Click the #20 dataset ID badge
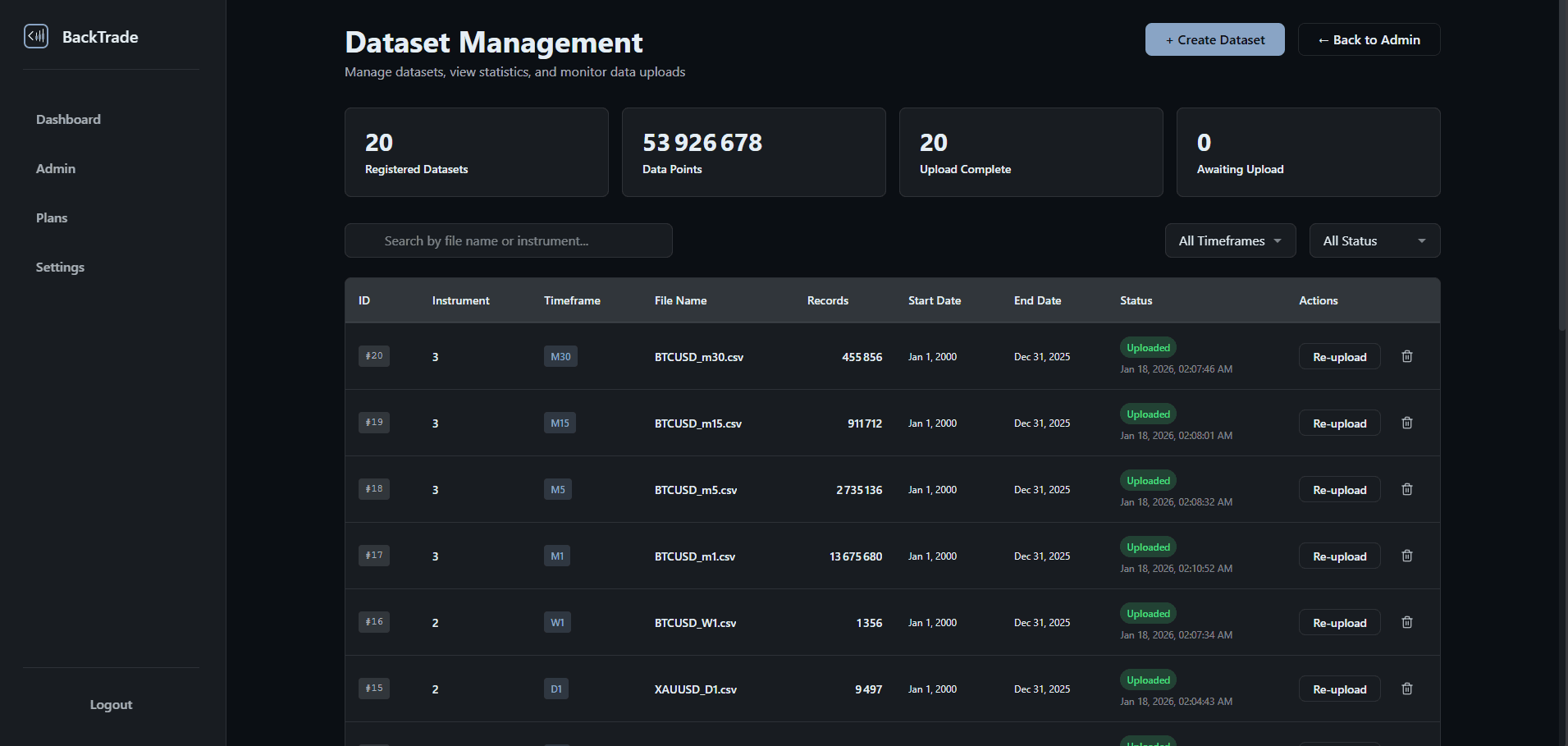This screenshot has height=746, width=1568. click(x=374, y=356)
